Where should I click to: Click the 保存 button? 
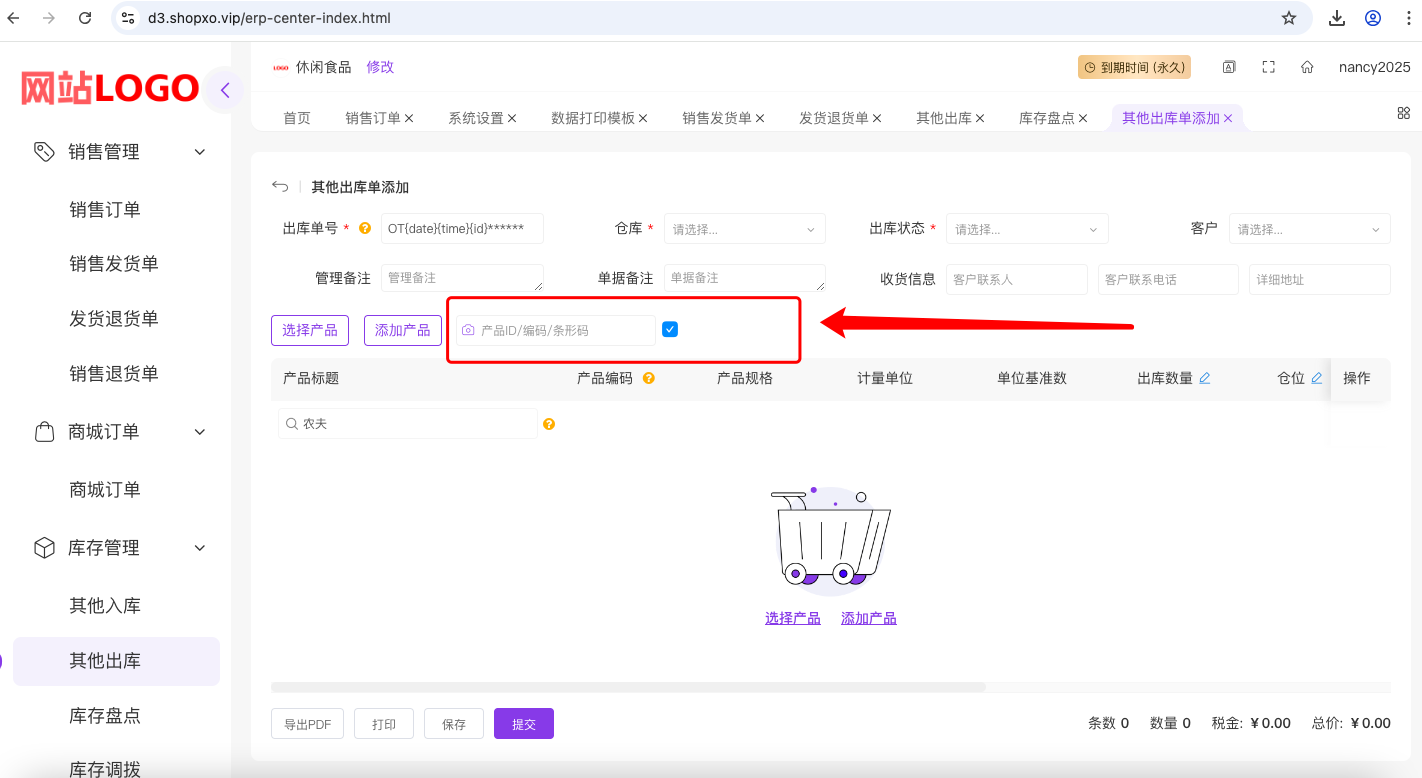coord(454,724)
